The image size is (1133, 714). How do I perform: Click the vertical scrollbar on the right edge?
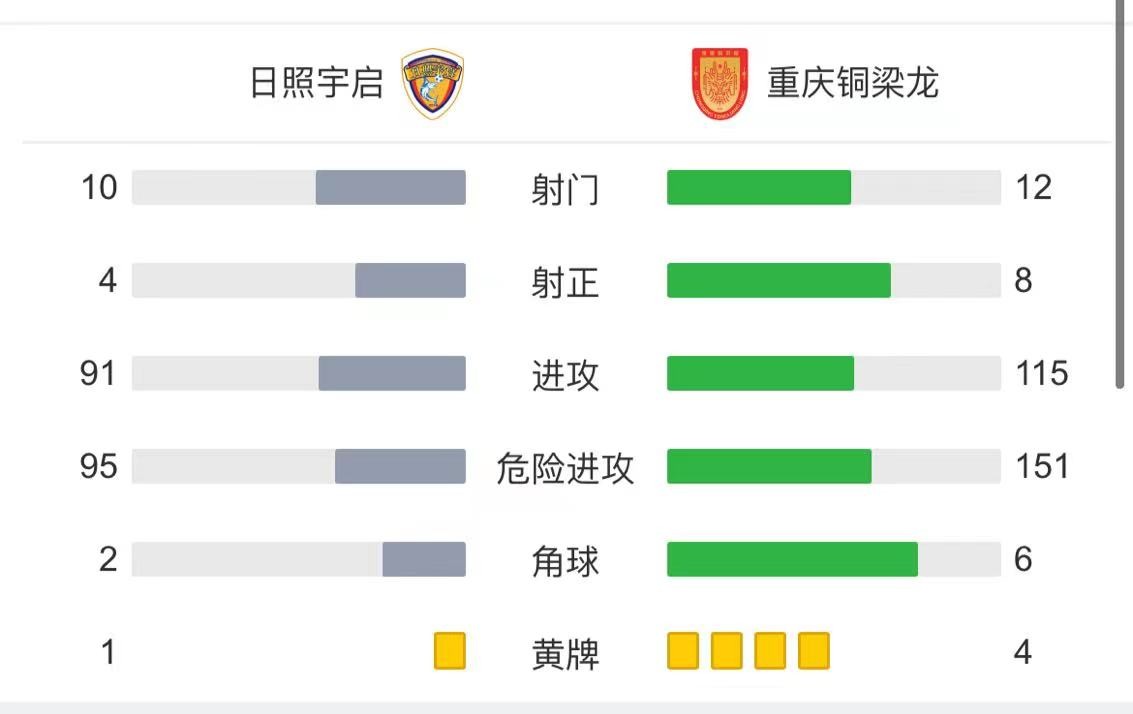(1120, 195)
